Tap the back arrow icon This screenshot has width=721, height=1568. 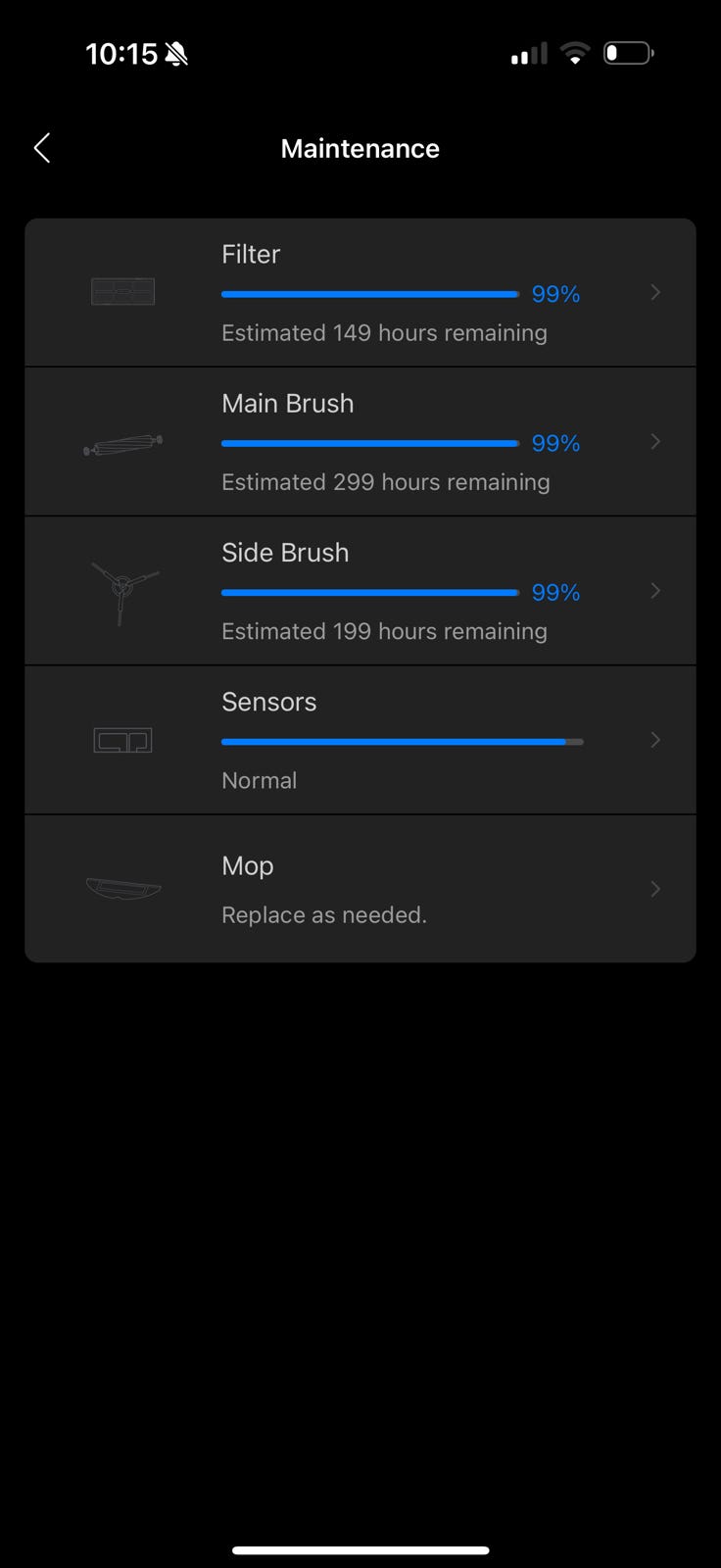pos(42,148)
